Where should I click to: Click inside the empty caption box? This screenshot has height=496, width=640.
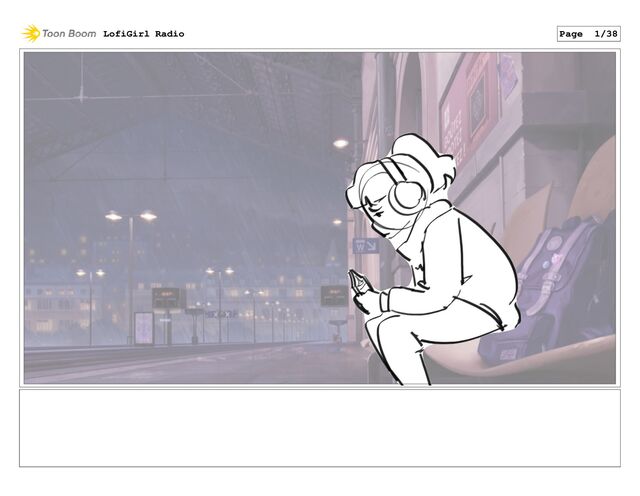pyautogui.click(x=320, y=428)
